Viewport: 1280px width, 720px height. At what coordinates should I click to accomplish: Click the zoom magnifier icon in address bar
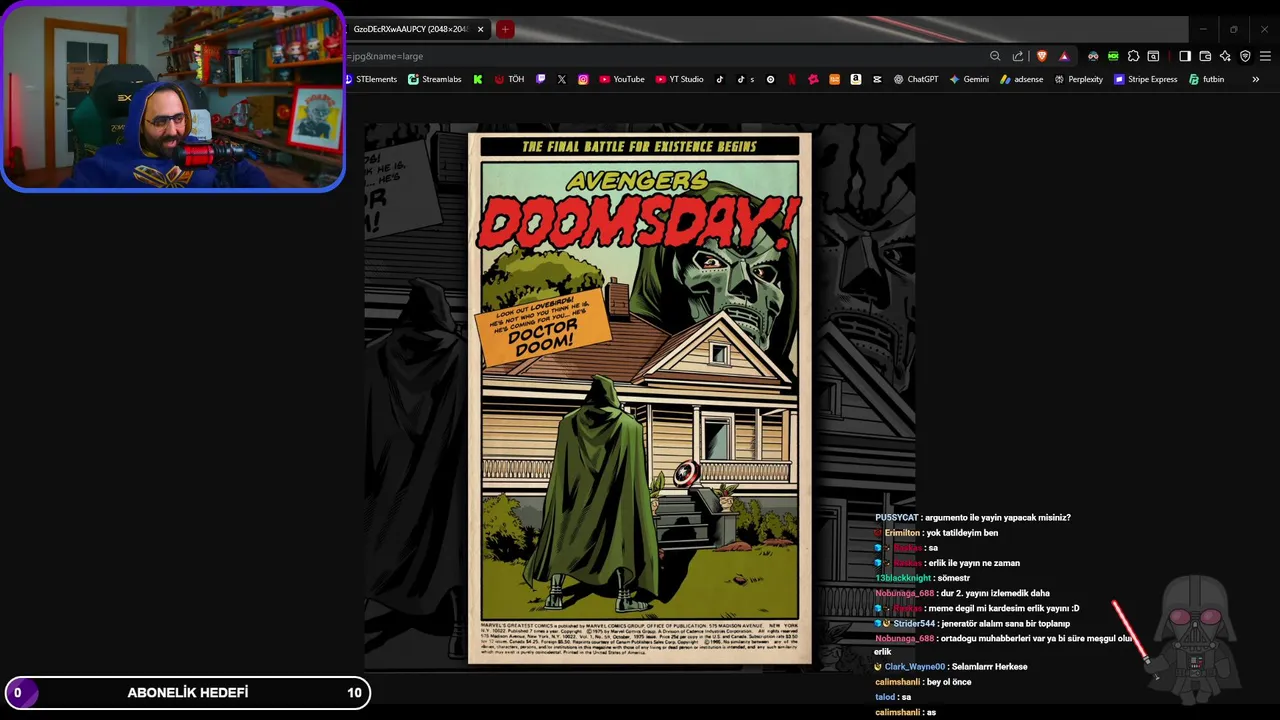coord(995,56)
